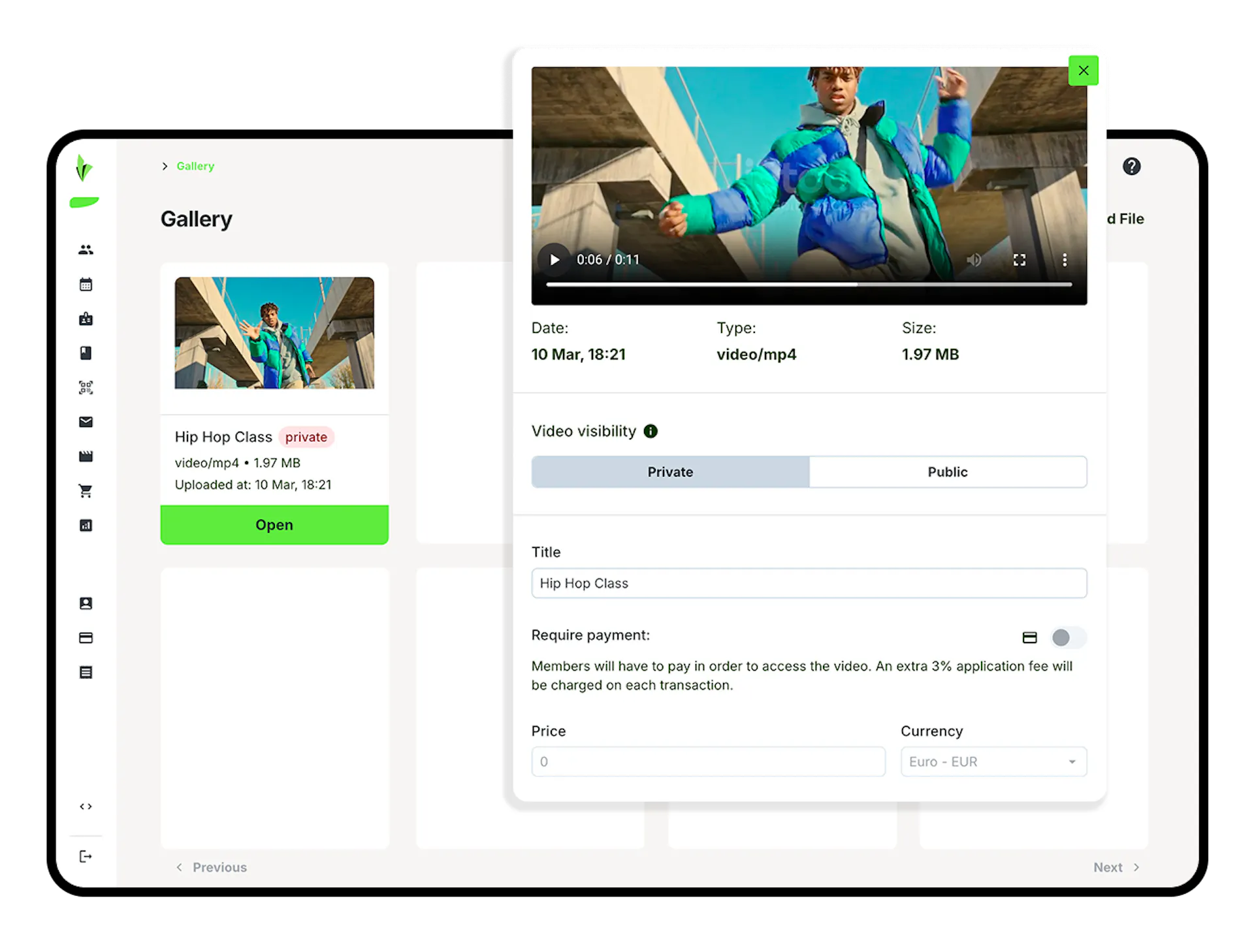Viewport: 1254px width, 952px height.
Task: Open the Analytics chart sidebar icon
Action: 86,525
